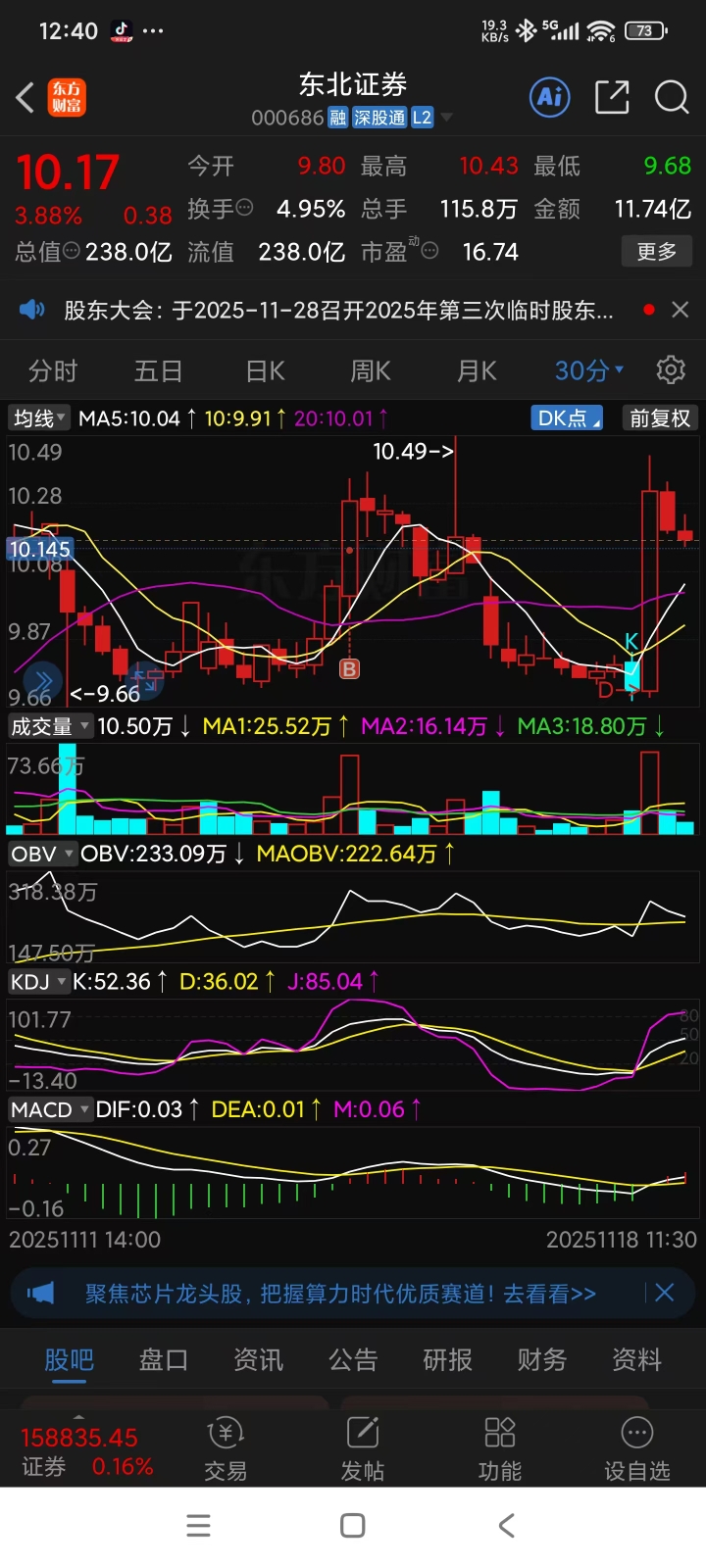Tap the 设自选 watchlist icon

pyautogui.click(x=637, y=1448)
